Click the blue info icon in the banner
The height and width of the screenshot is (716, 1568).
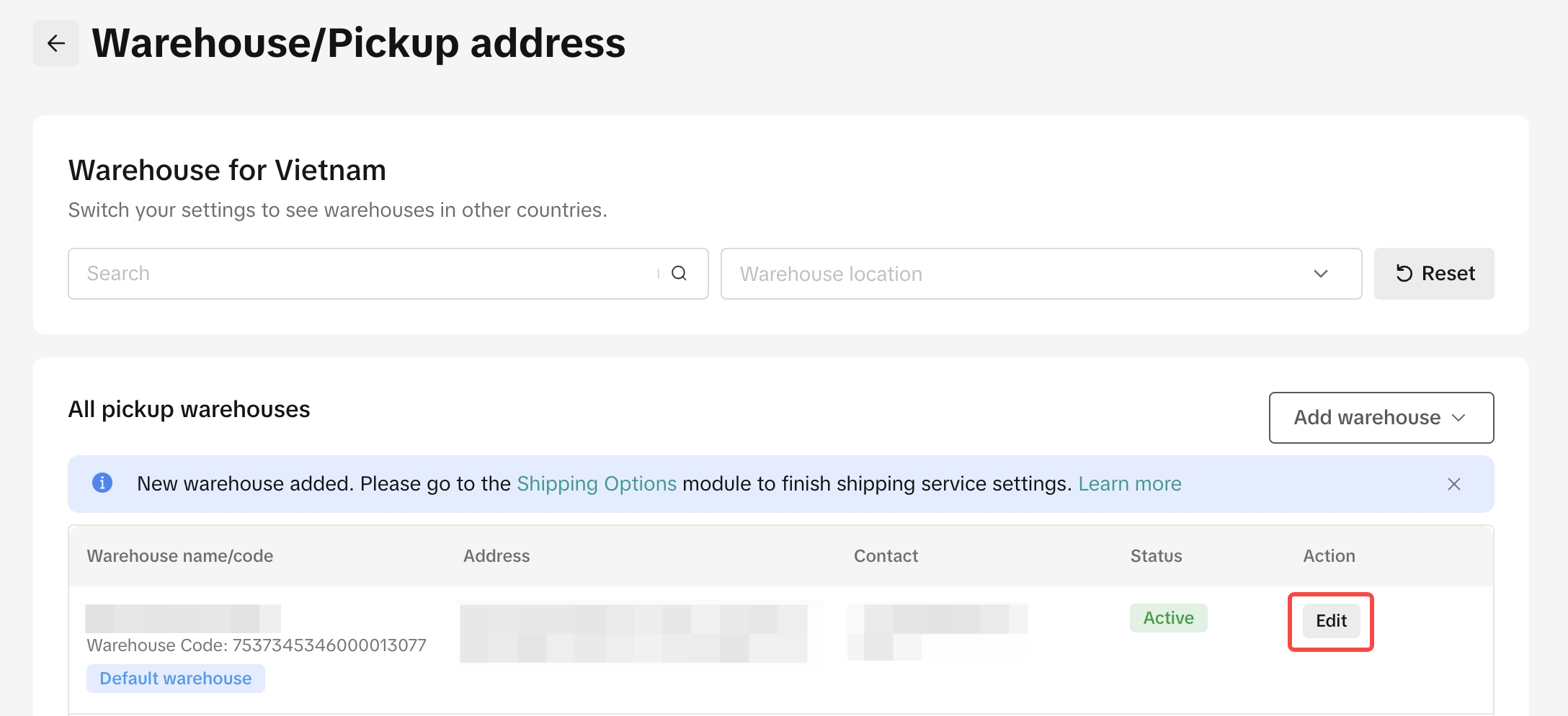[102, 483]
